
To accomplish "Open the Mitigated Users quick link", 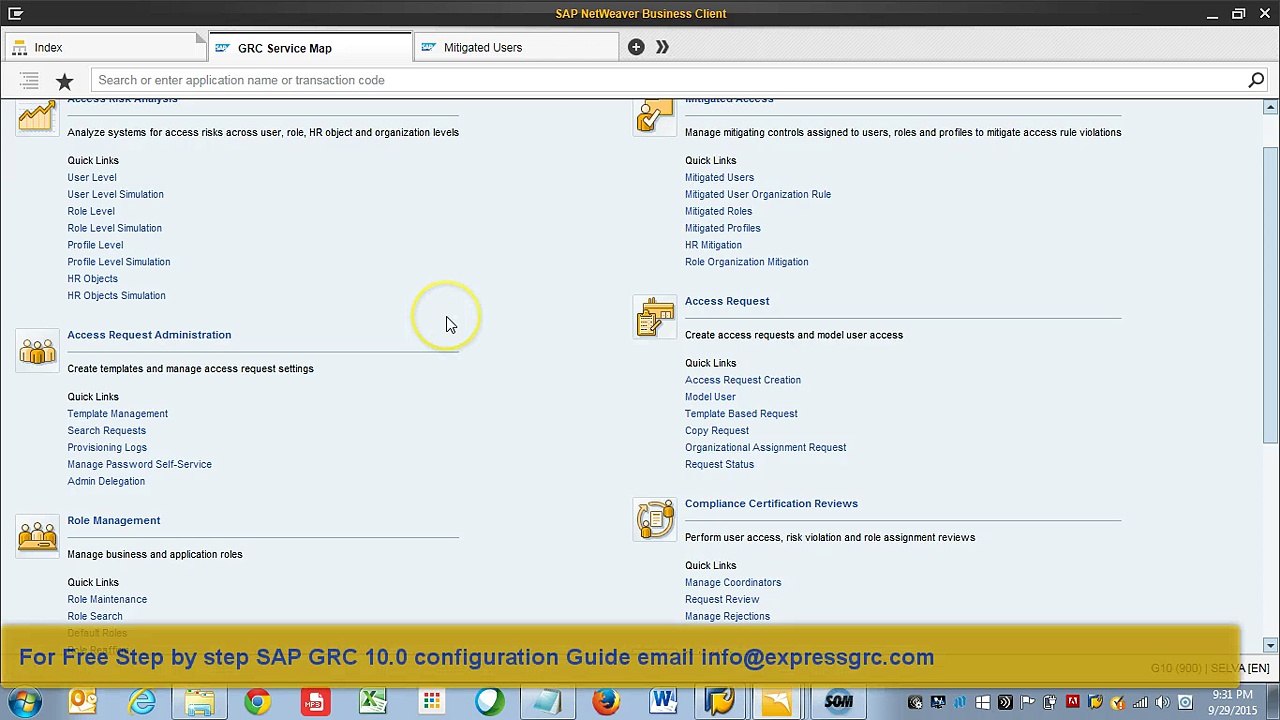I will [x=719, y=177].
